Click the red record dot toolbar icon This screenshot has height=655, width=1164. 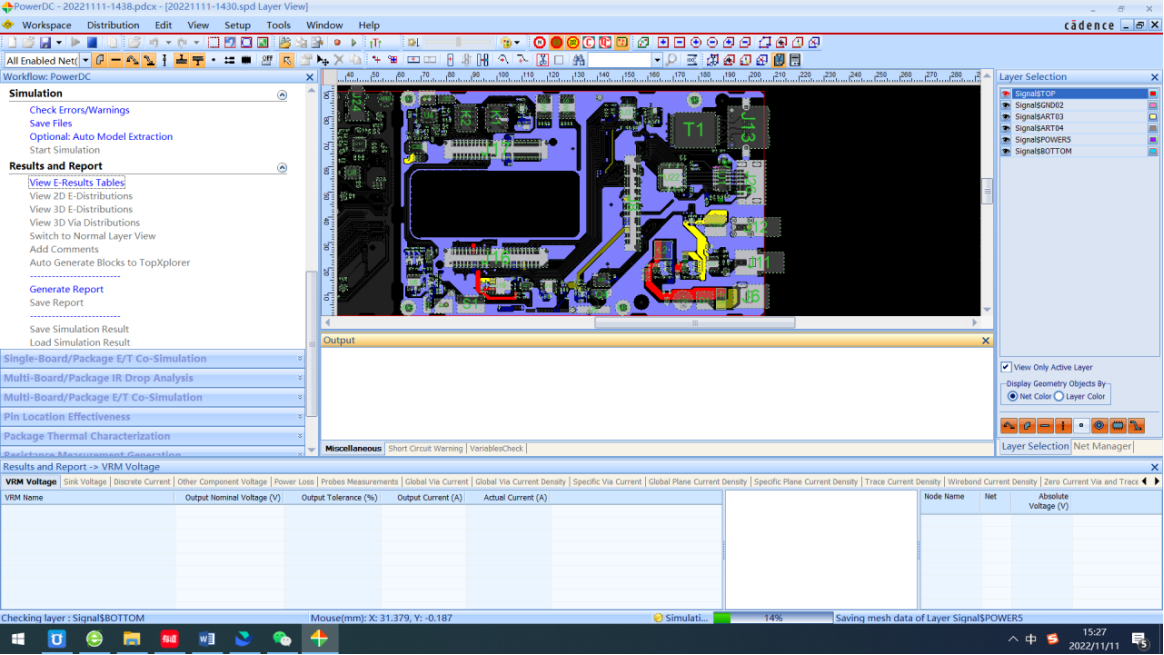tap(337, 42)
